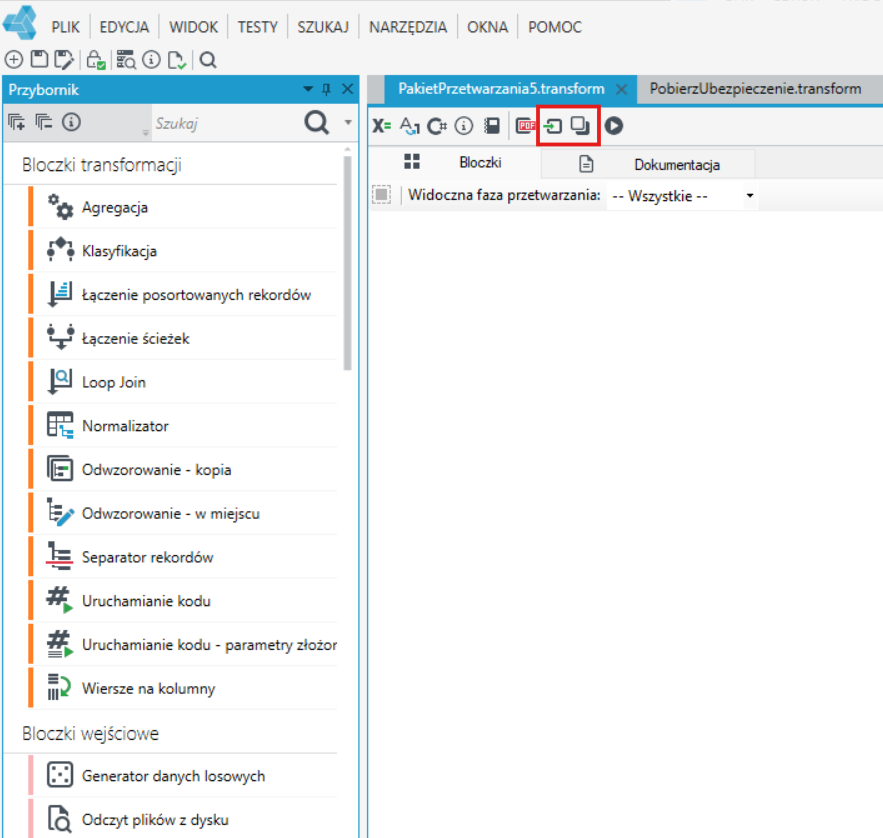This screenshot has height=838, width=883.
Task: Close the PakietPrzetwarzania5.transform tab
Action: tap(621, 90)
